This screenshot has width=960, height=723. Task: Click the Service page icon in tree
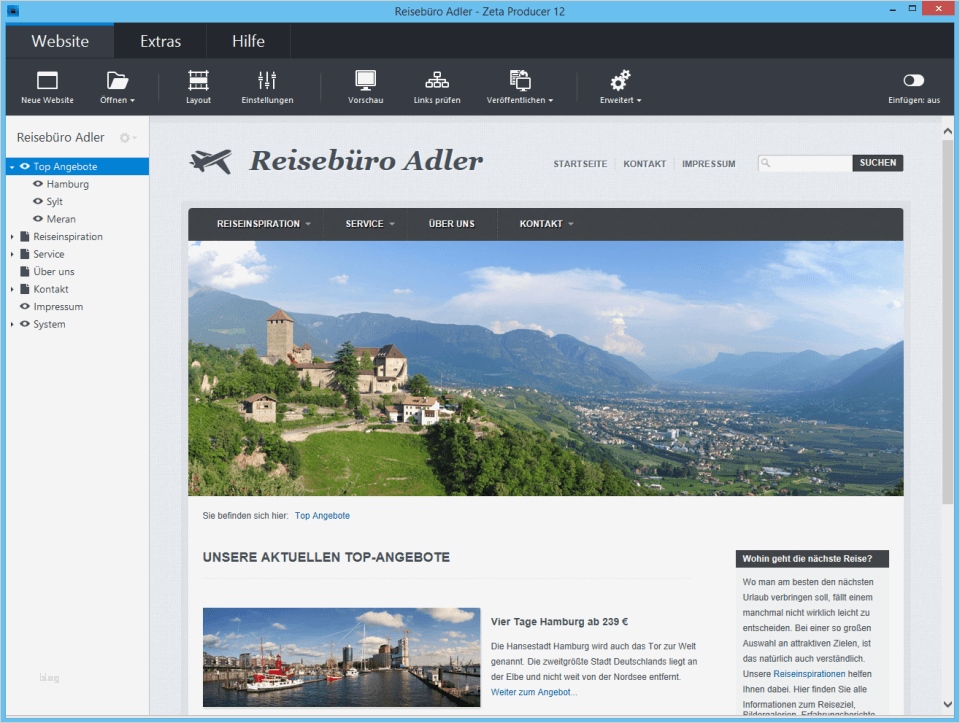pos(24,254)
